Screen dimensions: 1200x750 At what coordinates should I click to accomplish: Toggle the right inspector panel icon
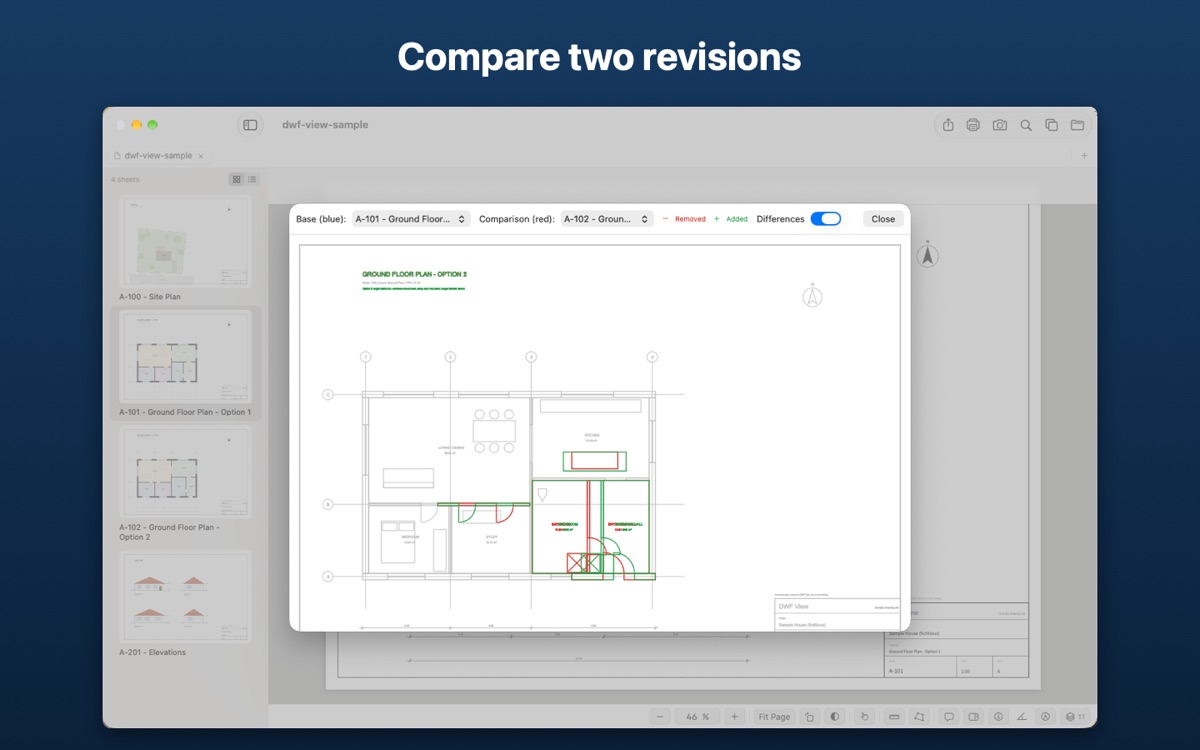974,716
